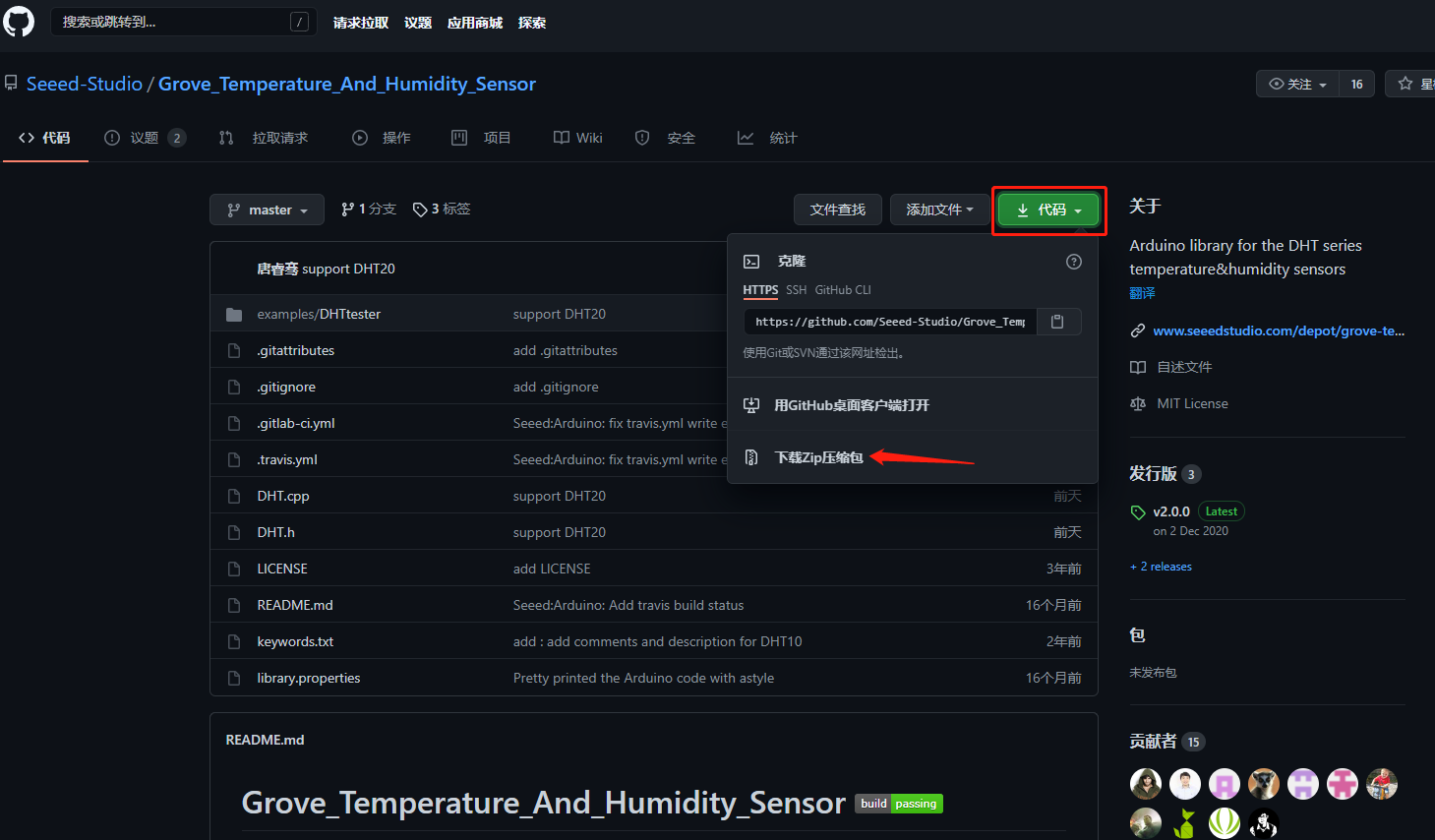Image resolution: width=1435 pixels, height=840 pixels.
Task: Open 议题 in top navigation
Action: coord(418,23)
